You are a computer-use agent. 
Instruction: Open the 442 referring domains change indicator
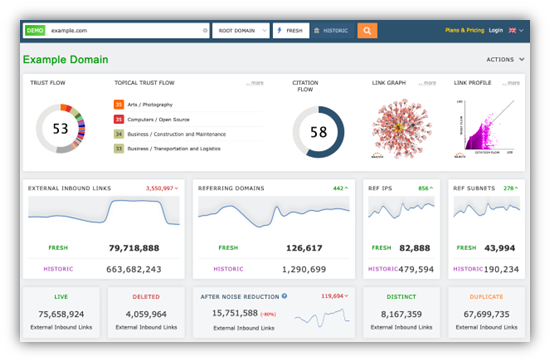click(340, 188)
